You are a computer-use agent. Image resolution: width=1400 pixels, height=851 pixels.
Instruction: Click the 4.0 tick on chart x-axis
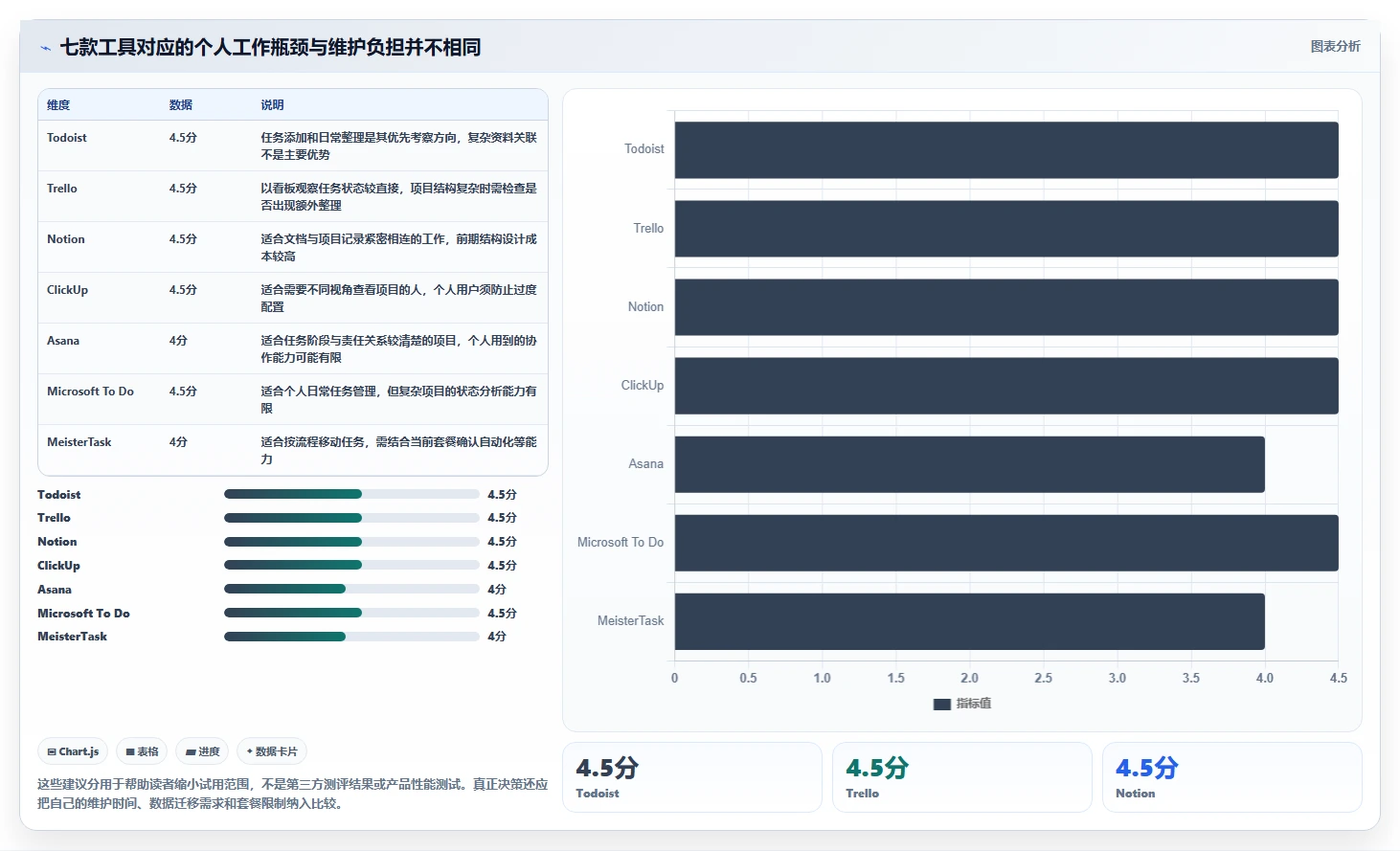(x=1265, y=678)
